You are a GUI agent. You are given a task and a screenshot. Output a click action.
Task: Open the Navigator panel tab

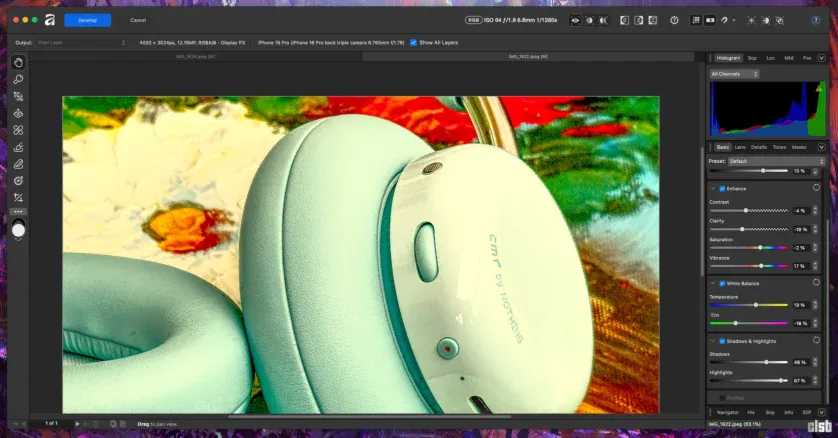click(x=727, y=411)
